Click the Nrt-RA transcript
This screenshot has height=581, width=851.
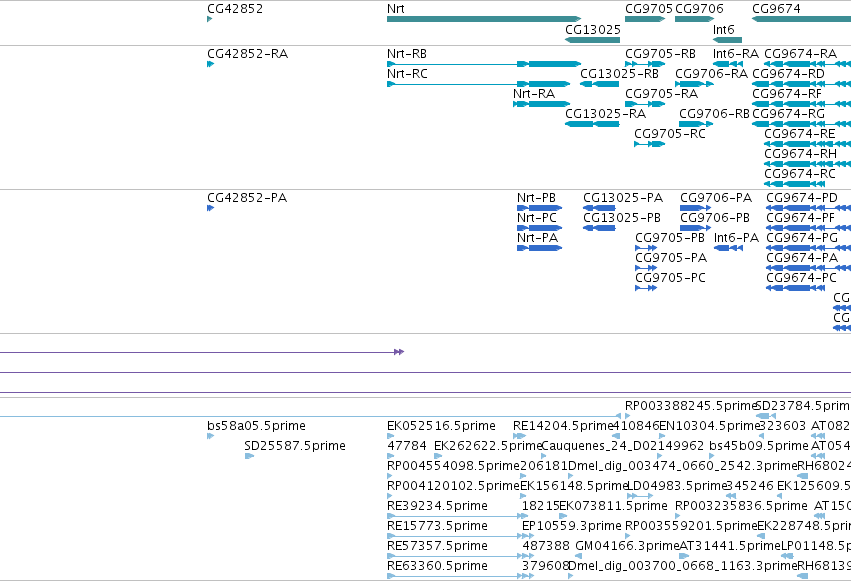click(x=541, y=104)
